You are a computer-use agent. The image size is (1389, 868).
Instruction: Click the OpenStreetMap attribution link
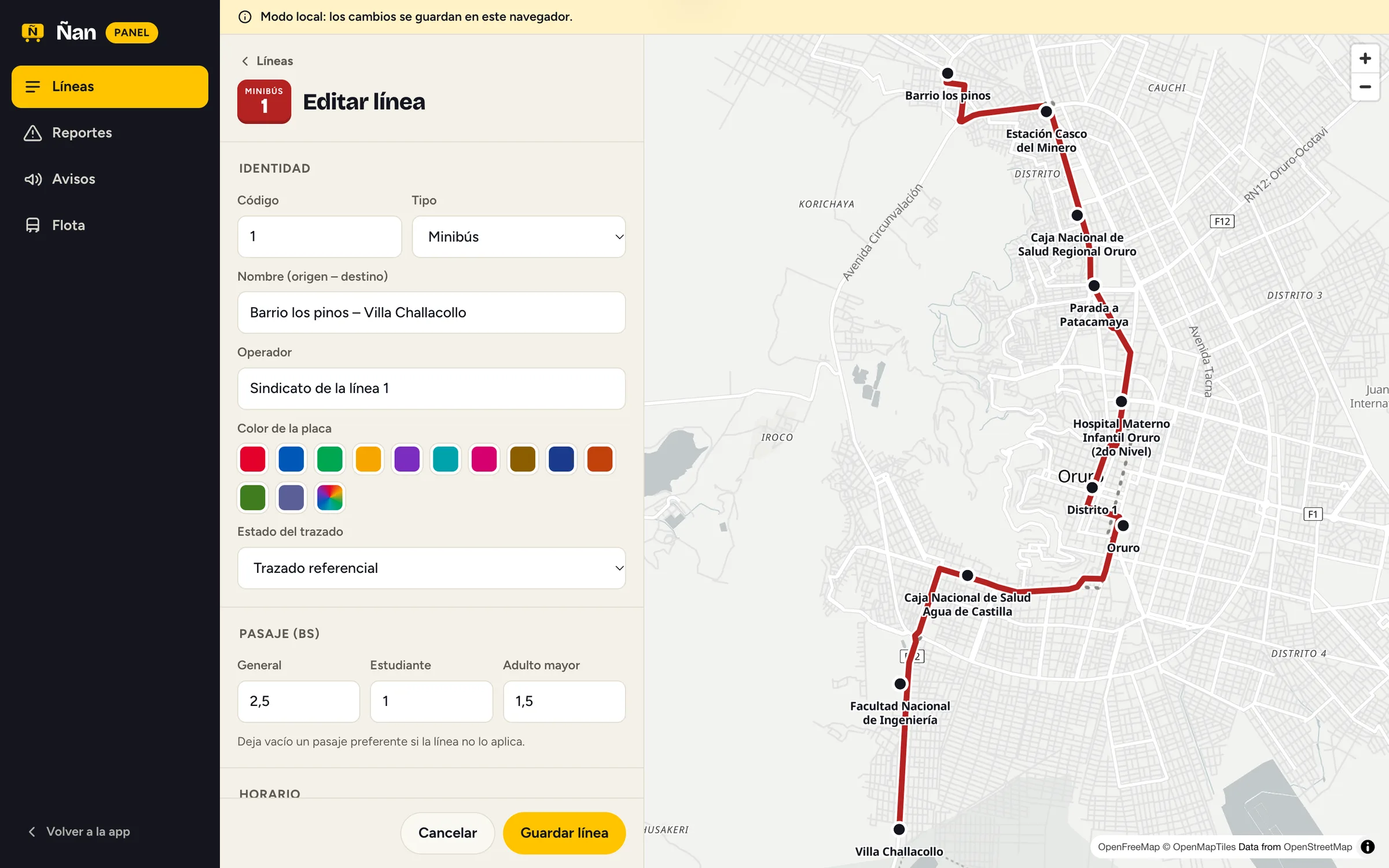pyautogui.click(x=1318, y=847)
